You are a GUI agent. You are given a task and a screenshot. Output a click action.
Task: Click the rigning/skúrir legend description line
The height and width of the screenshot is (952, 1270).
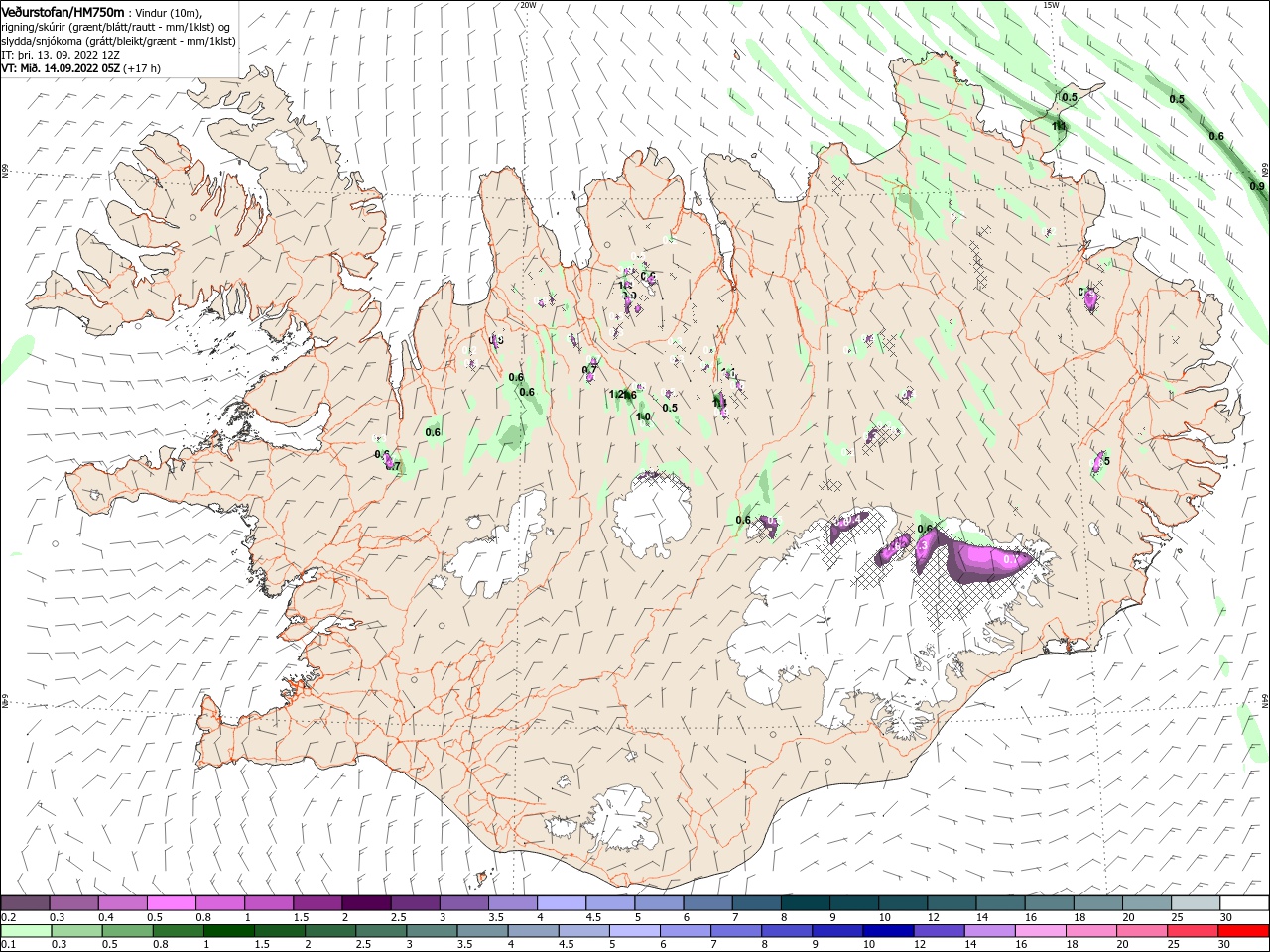pyautogui.click(x=116, y=26)
